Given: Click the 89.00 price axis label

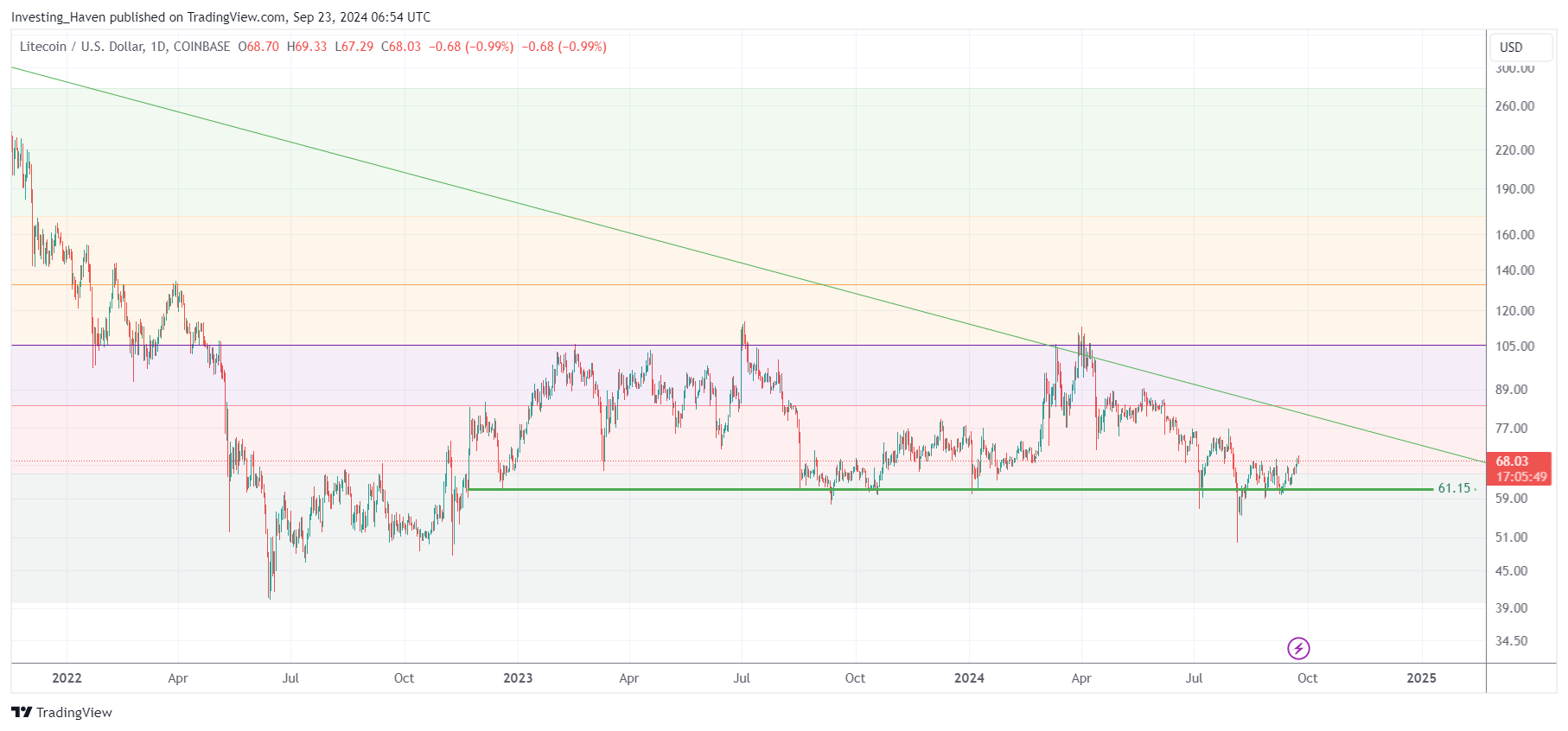Looking at the screenshot, I should coord(1511,390).
